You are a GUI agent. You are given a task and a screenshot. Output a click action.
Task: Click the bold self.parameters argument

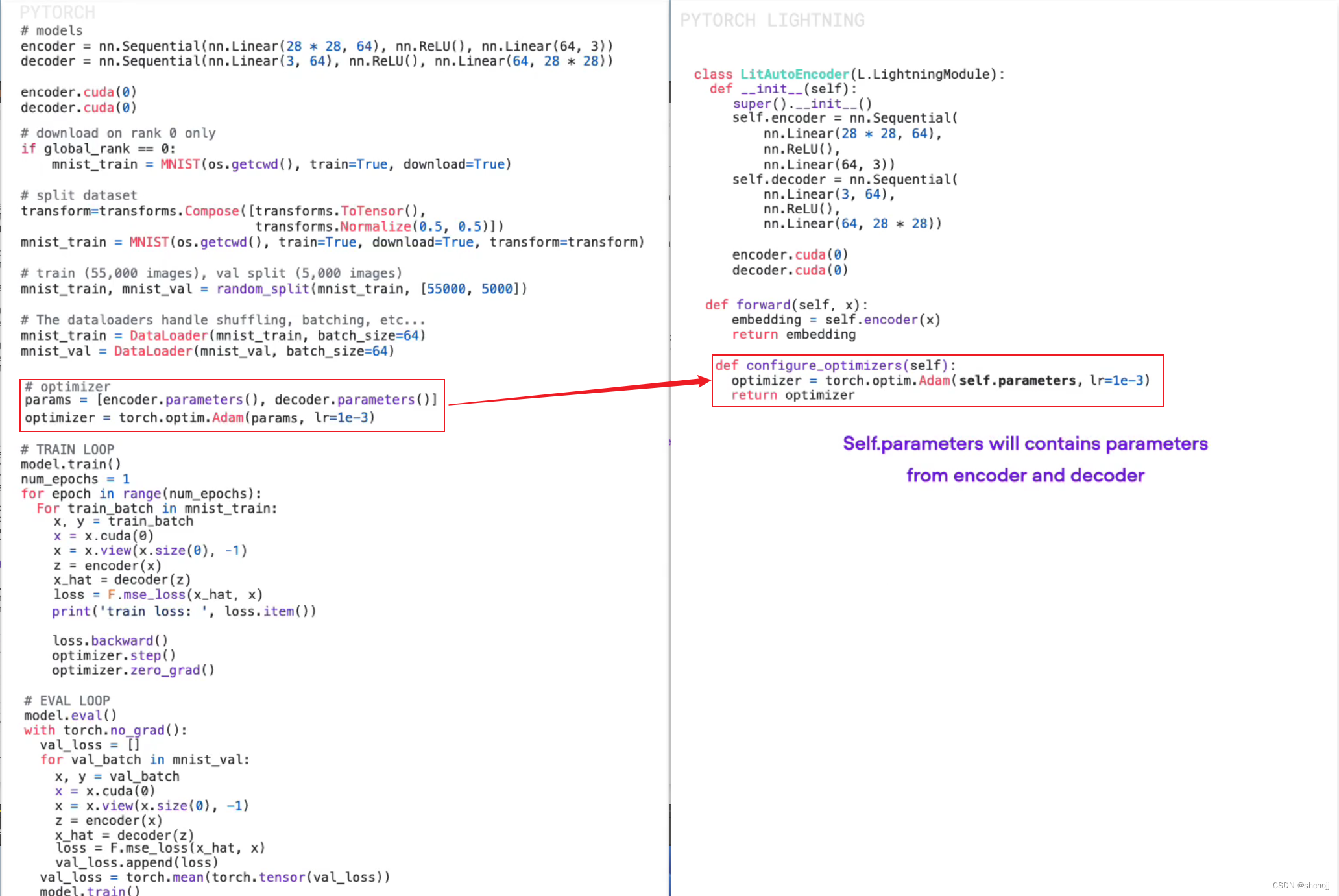[1017, 380]
